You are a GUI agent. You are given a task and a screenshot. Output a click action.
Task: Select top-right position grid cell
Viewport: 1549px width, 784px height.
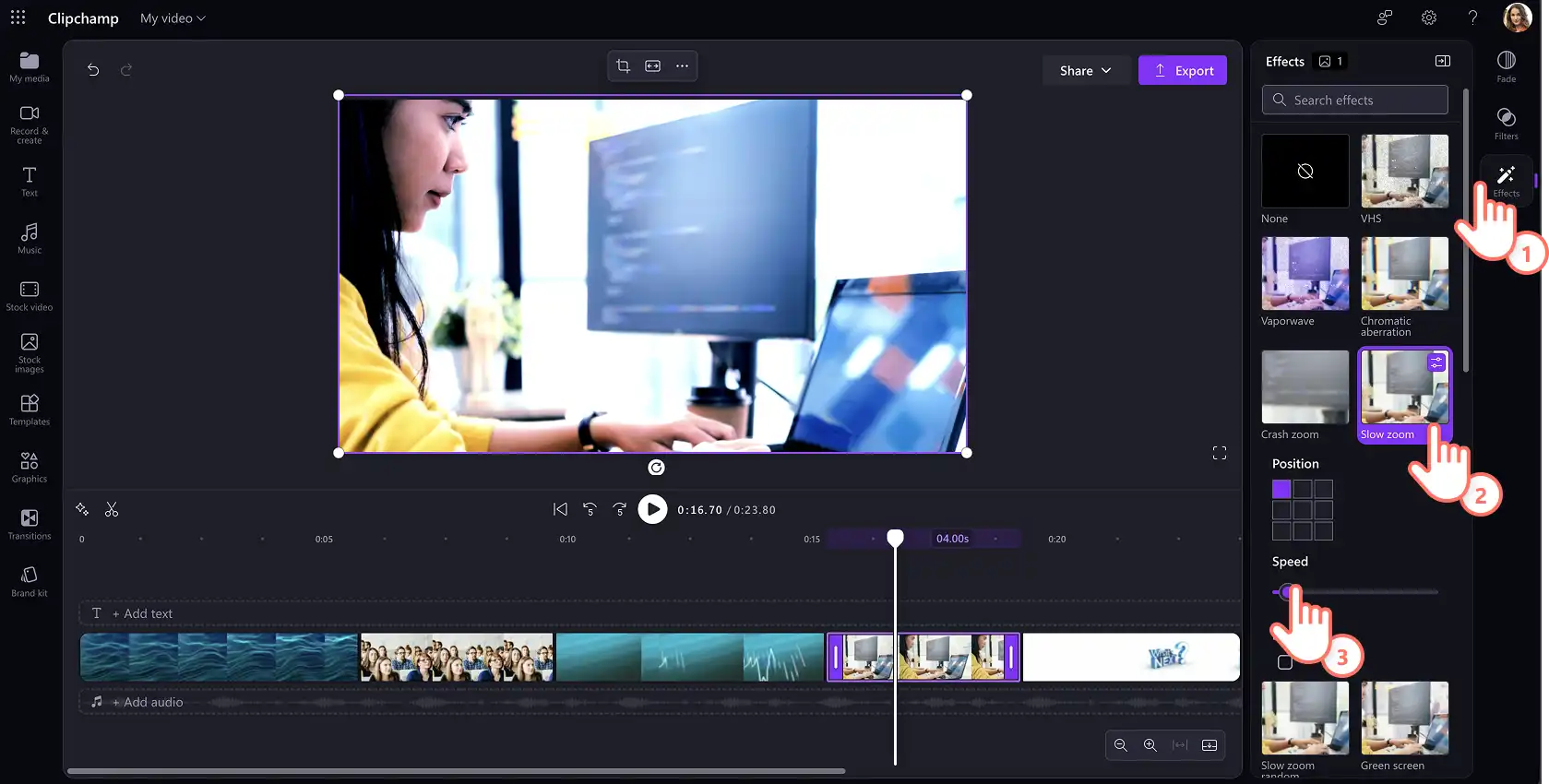(1324, 489)
